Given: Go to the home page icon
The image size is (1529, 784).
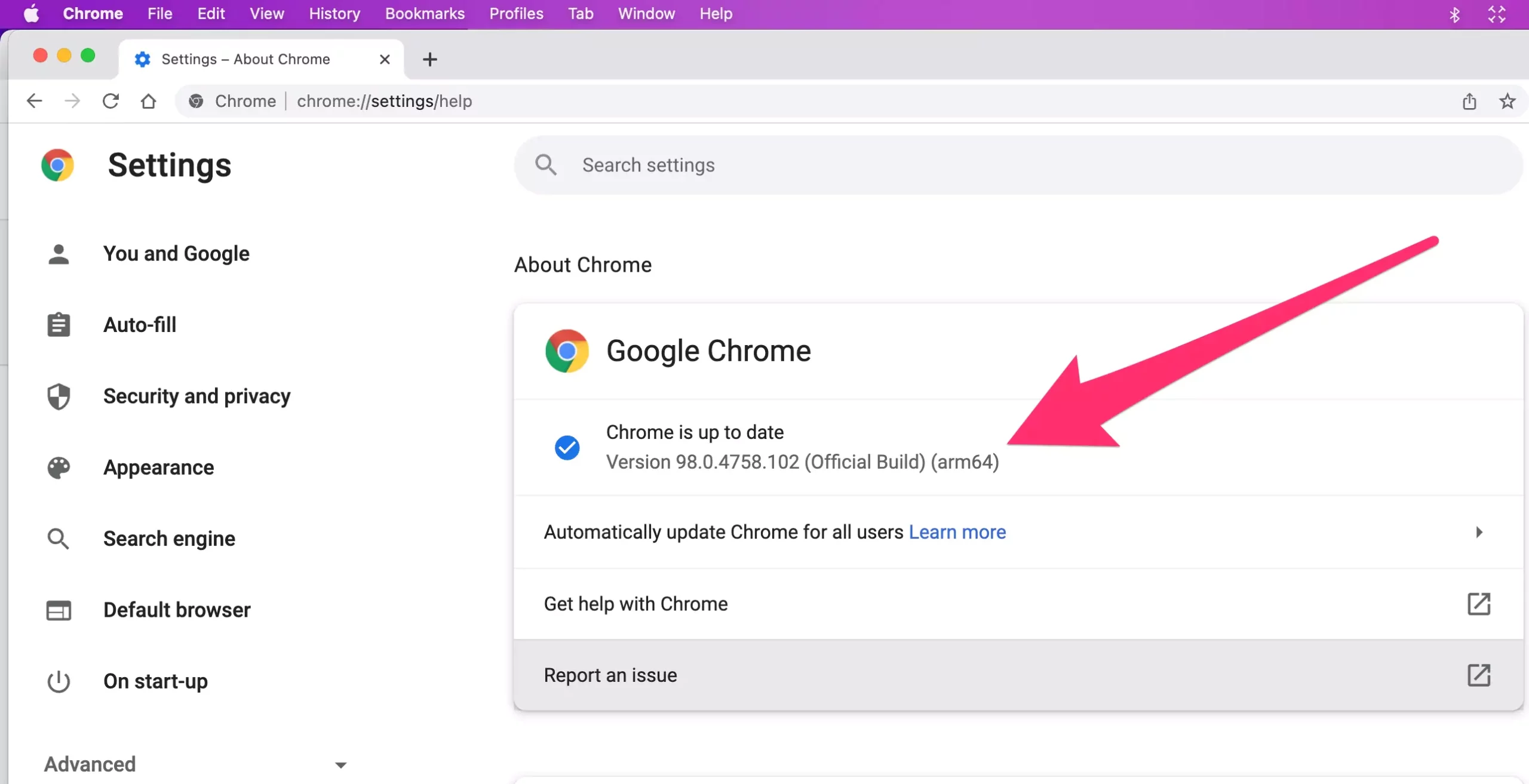Looking at the screenshot, I should [148, 101].
